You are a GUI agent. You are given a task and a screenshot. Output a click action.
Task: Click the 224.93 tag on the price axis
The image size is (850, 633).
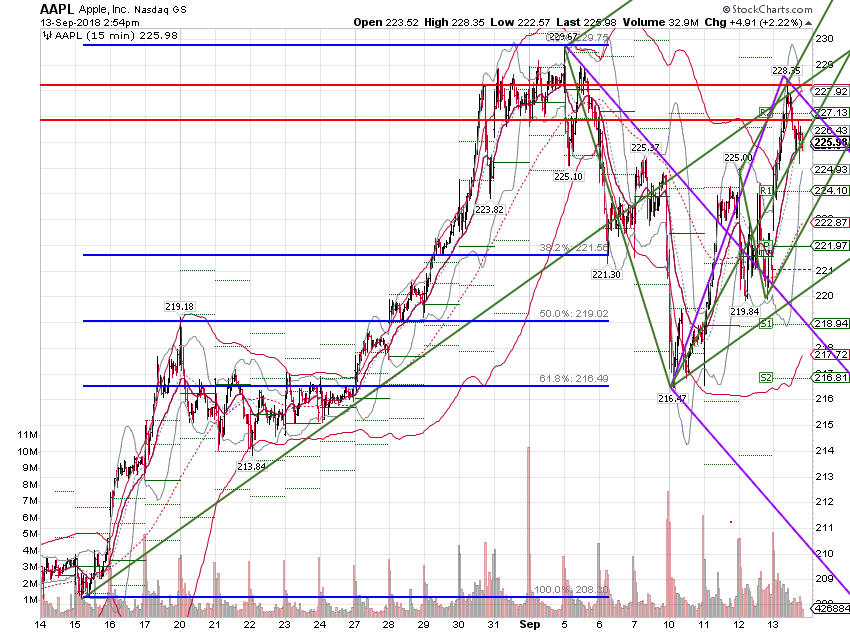pyautogui.click(x=830, y=170)
